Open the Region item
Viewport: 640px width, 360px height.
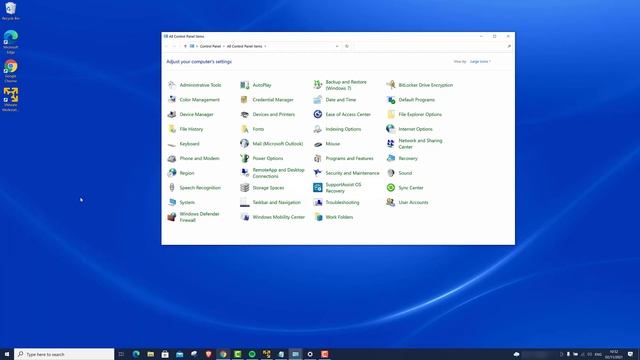coord(181,173)
